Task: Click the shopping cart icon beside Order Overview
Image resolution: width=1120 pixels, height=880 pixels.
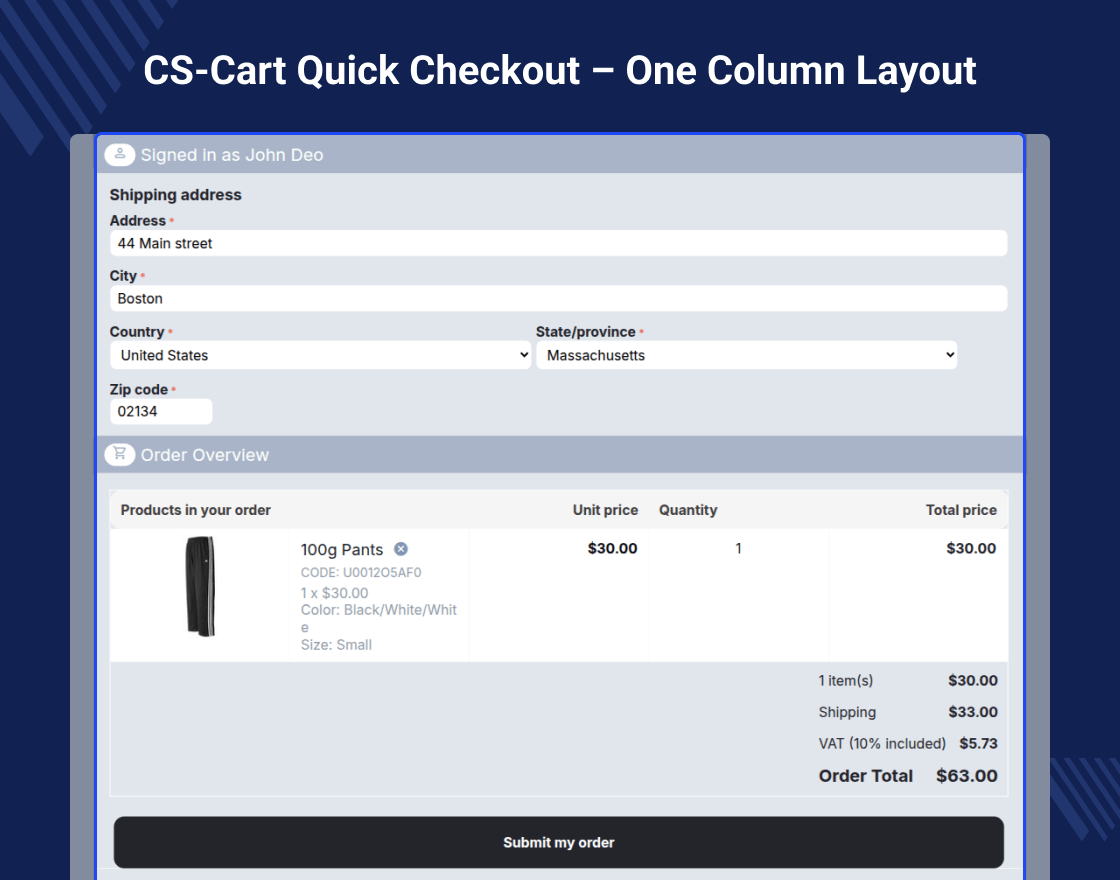Action: pos(120,454)
